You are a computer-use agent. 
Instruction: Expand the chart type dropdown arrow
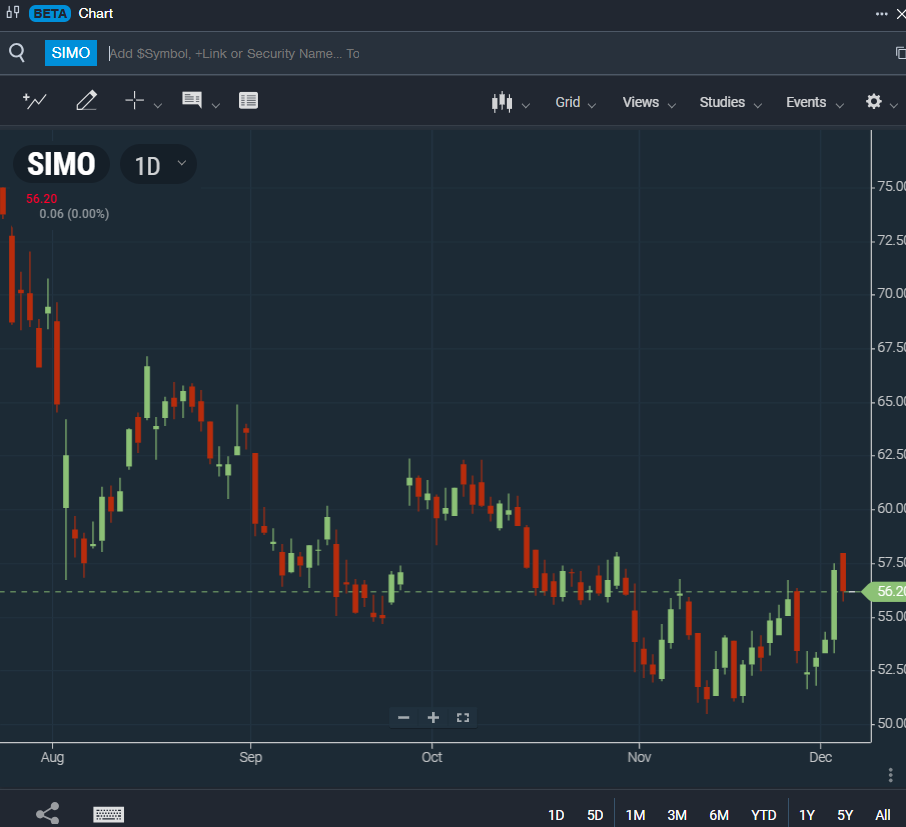click(x=525, y=105)
